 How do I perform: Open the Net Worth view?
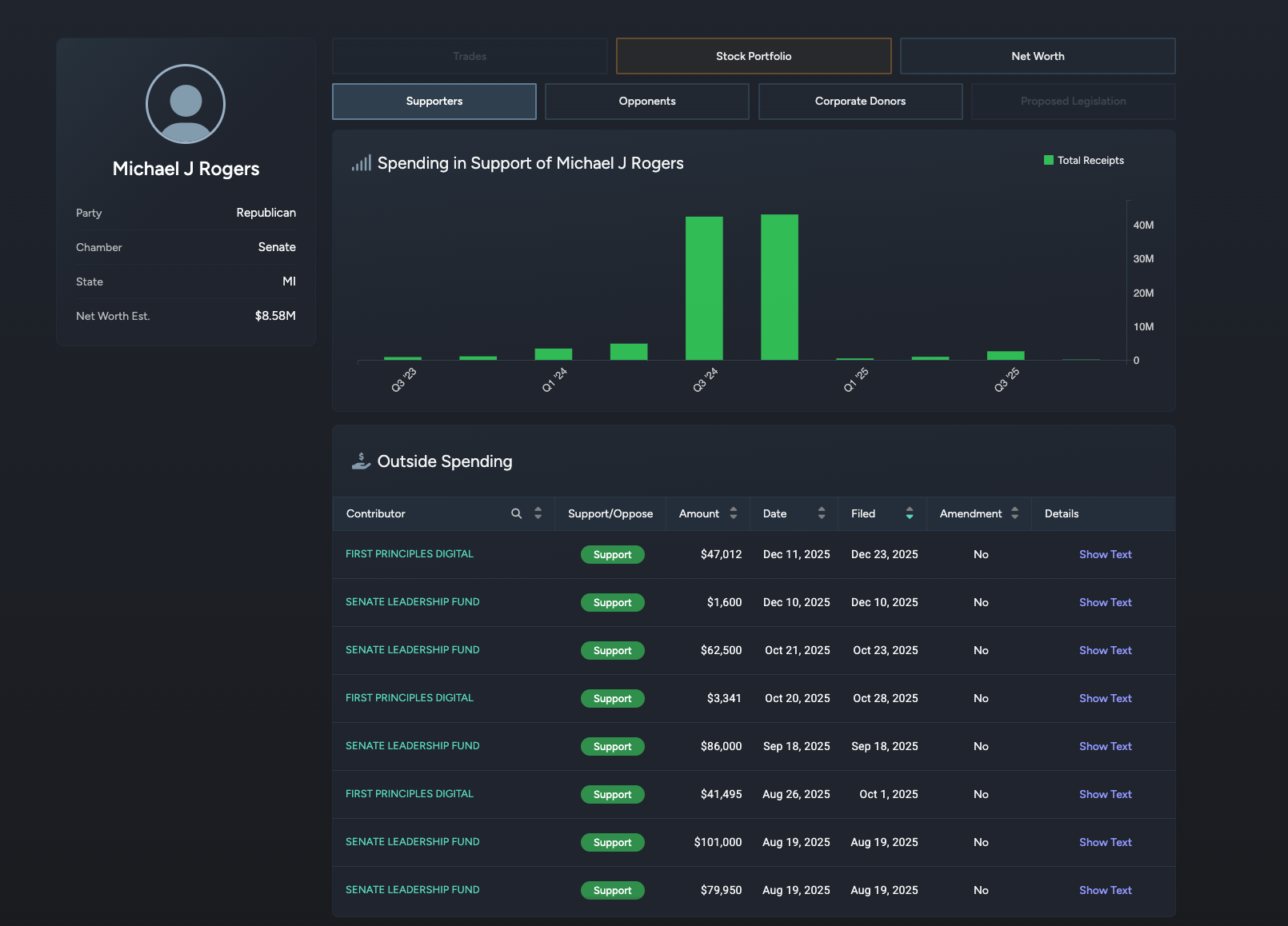pyautogui.click(x=1037, y=56)
